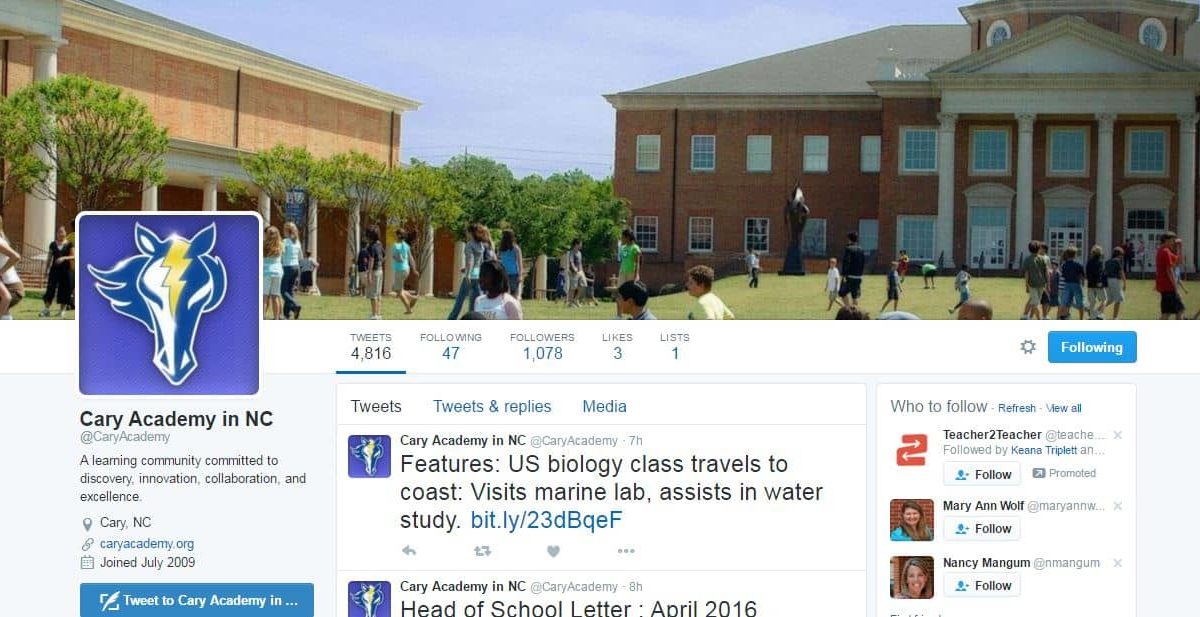1200x617 pixels.
Task: Like the biology class tweet with heart icon
Action: pos(553,551)
